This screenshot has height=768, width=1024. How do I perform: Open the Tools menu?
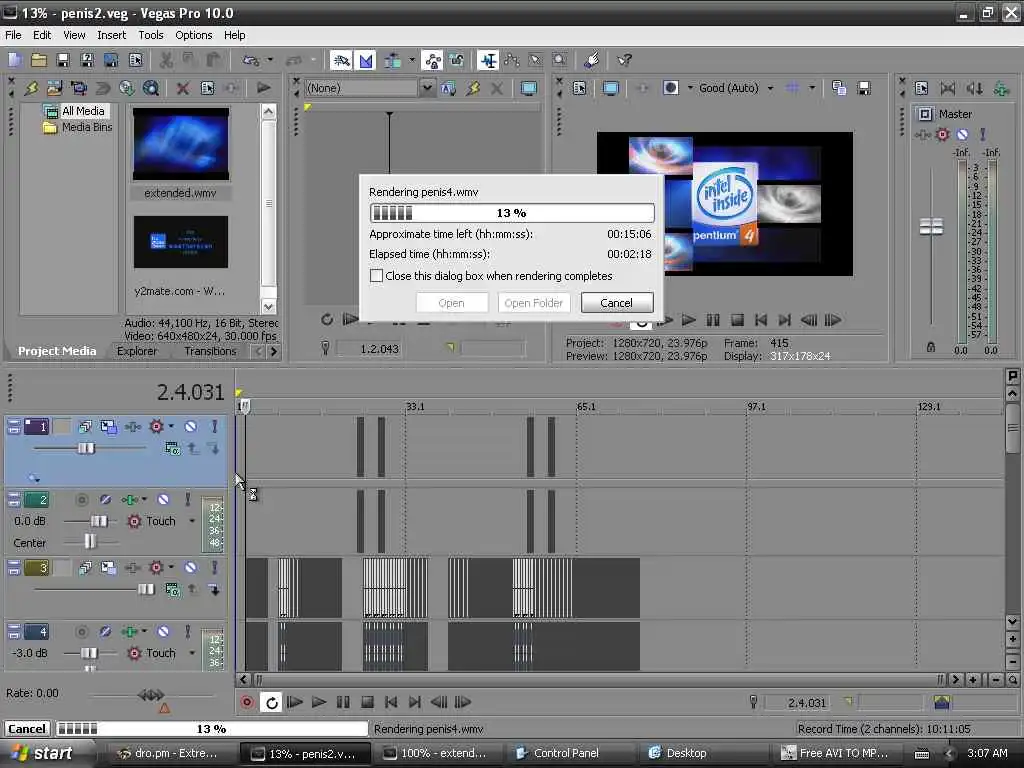[x=151, y=35]
